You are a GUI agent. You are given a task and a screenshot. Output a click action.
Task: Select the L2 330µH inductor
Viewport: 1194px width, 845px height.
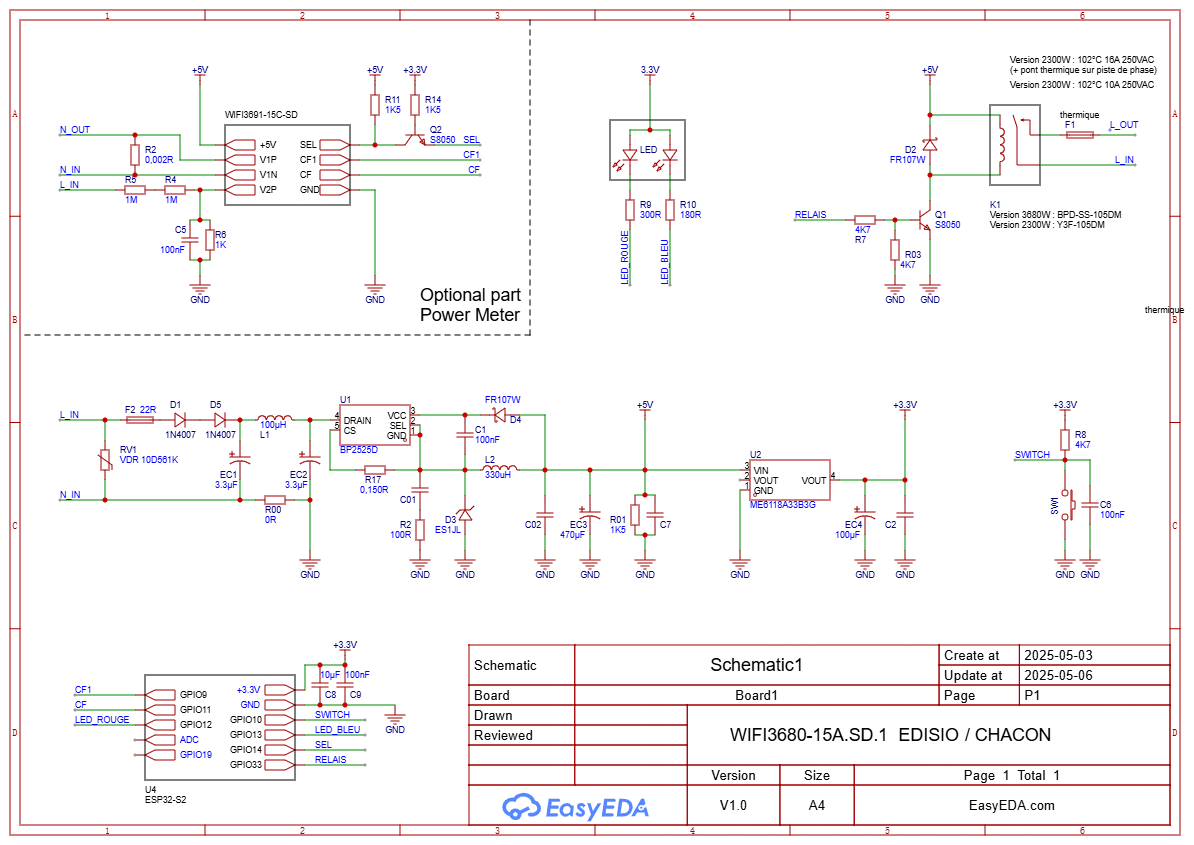coord(500,468)
